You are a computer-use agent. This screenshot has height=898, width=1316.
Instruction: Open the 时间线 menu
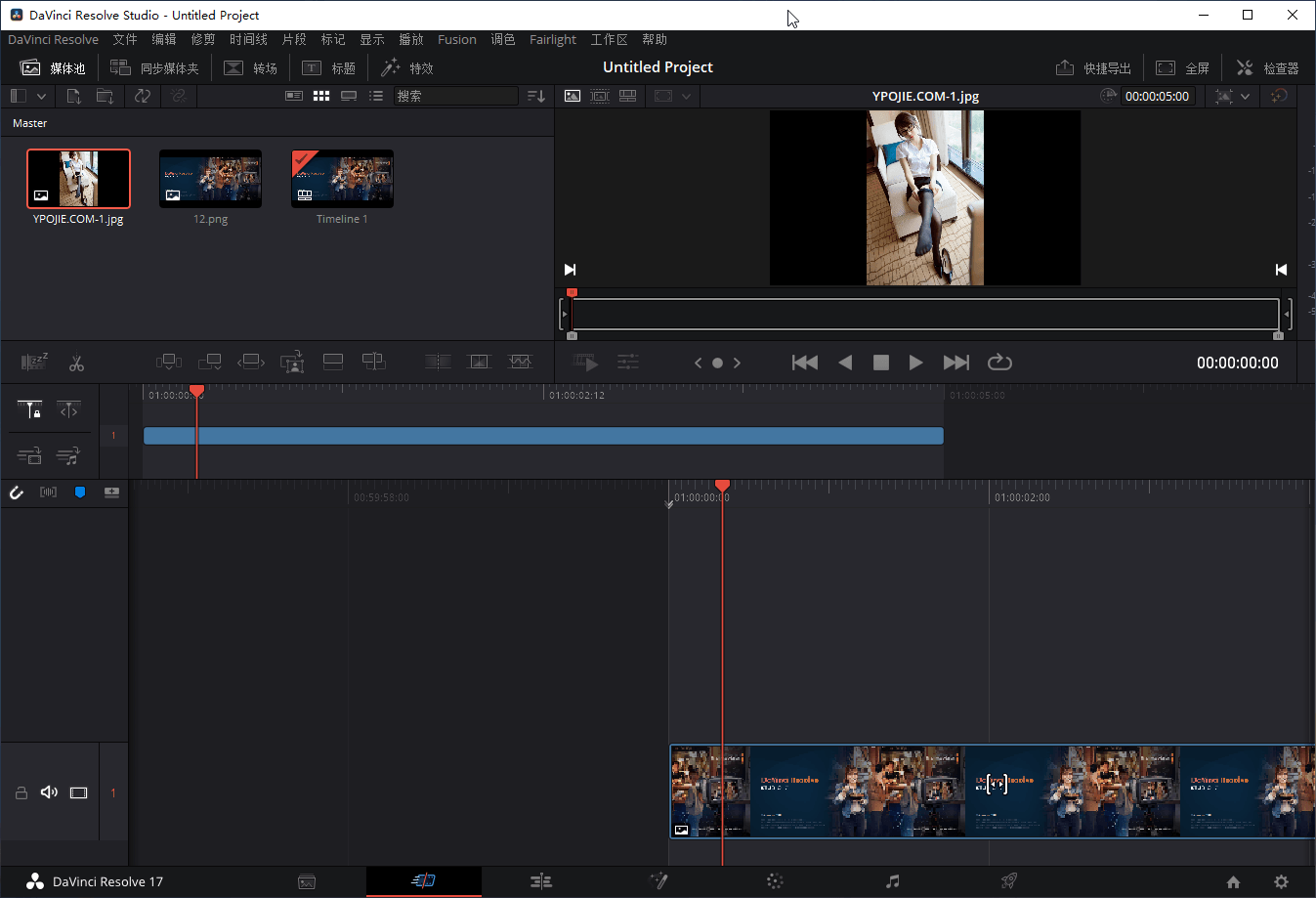point(247,39)
